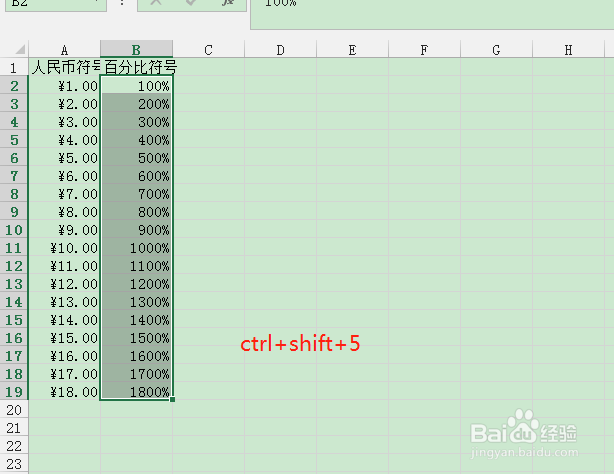Select column B header
The height and width of the screenshot is (474, 614).
(136, 50)
